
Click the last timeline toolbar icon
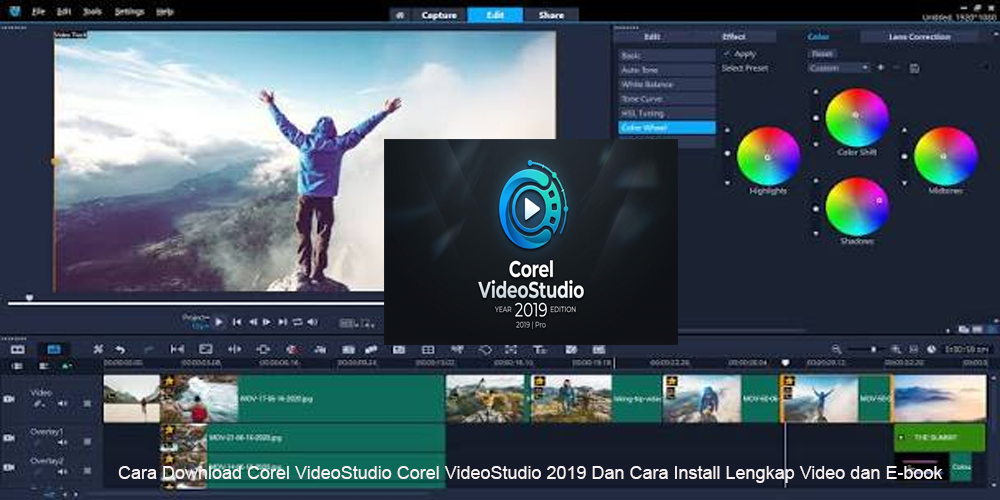(x=598, y=349)
